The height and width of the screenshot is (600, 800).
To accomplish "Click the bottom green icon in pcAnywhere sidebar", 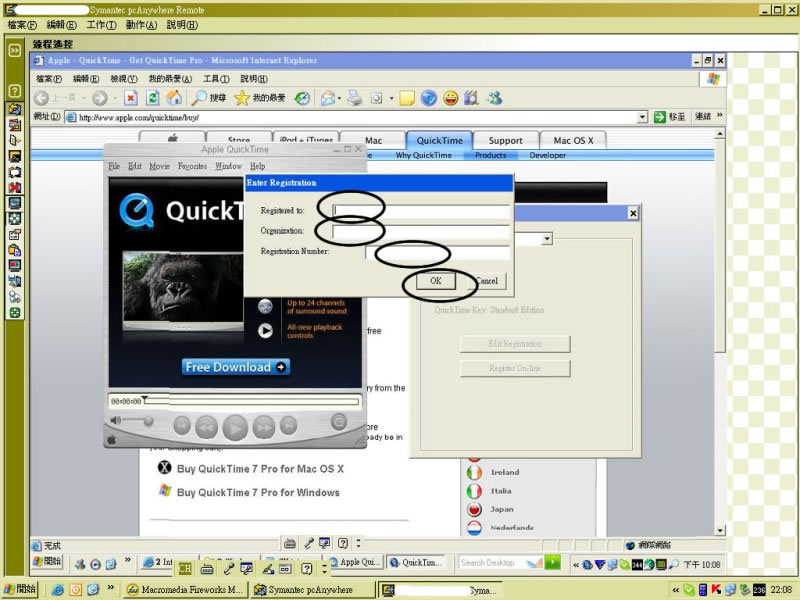I will pyautogui.click(x=15, y=313).
